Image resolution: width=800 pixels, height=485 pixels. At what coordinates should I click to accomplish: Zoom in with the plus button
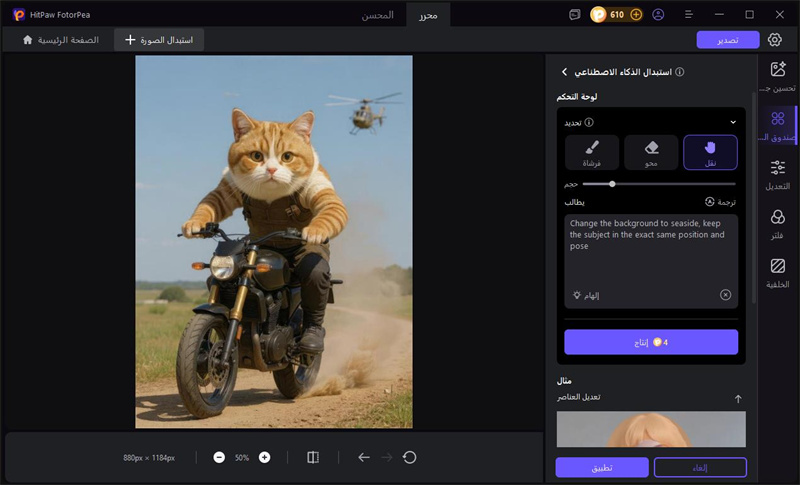(x=264, y=457)
